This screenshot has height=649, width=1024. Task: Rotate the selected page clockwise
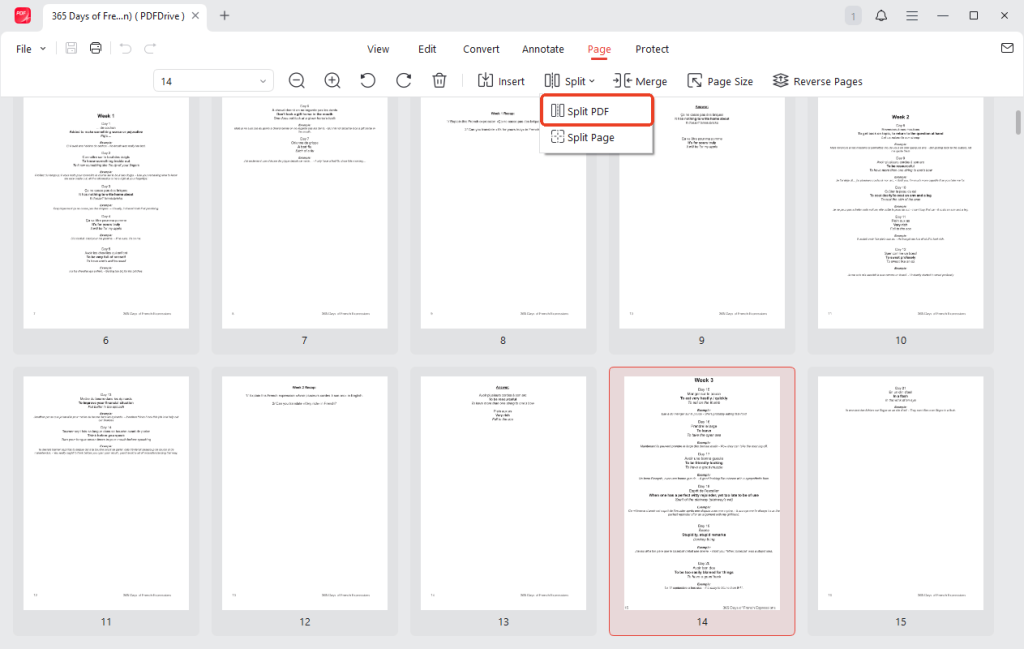(x=404, y=80)
